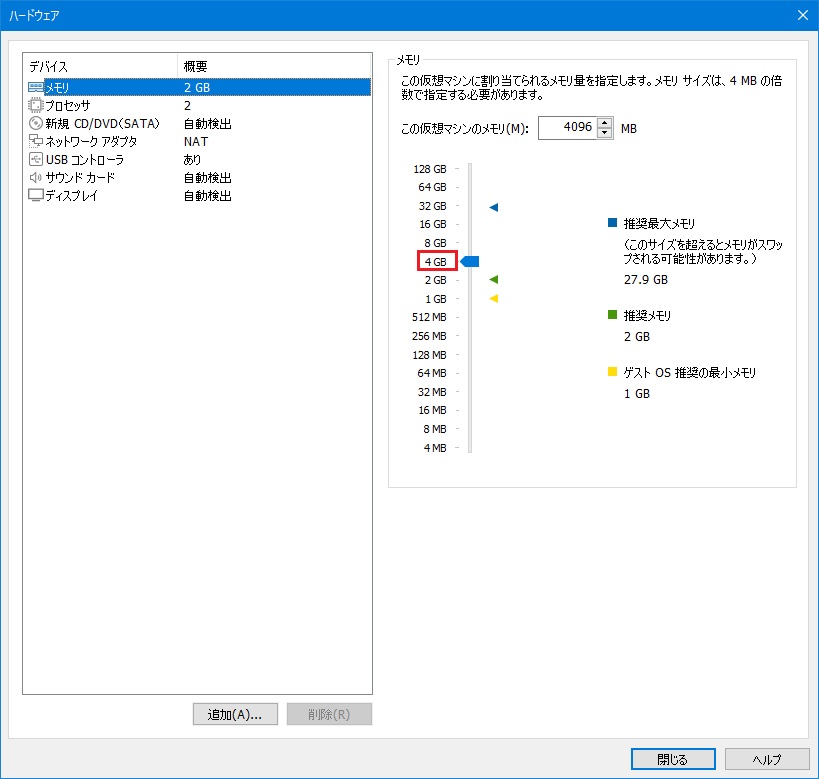Click the サウンド カード speaker icon
The height and width of the screenshot is (779, 819).
pos(36,177)
